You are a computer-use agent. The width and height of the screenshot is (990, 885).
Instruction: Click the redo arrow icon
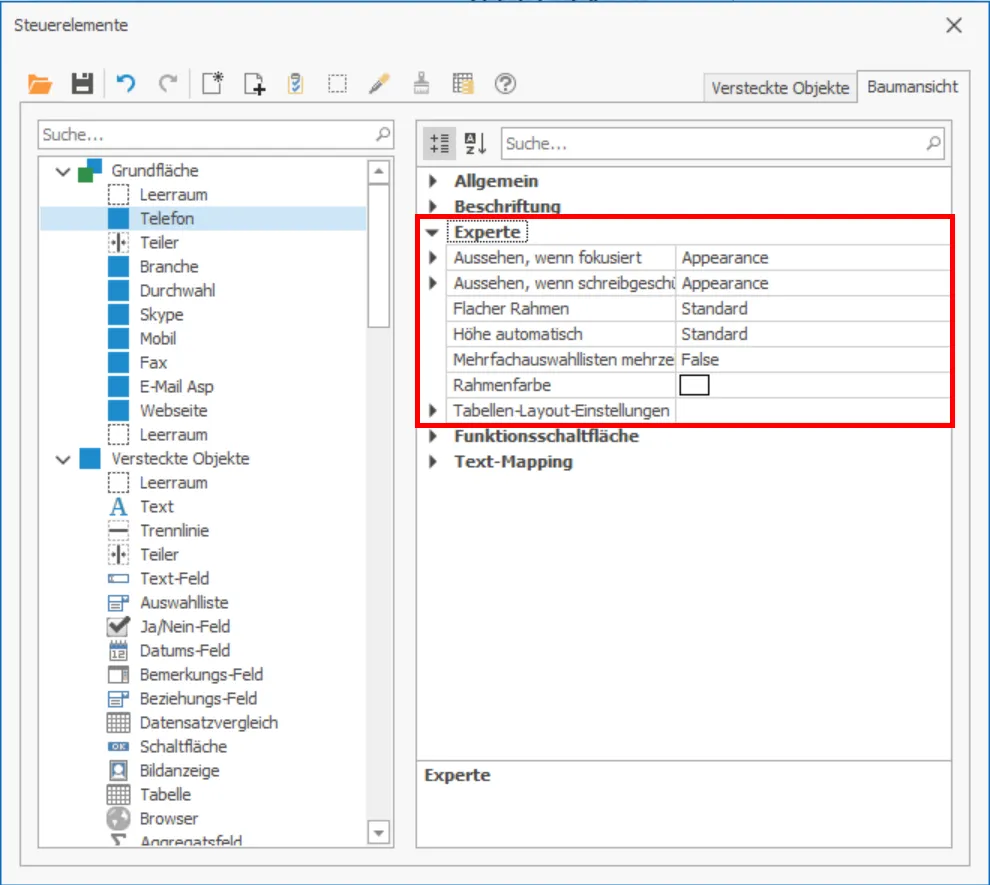pyautogui.click(x=168, y=84)
